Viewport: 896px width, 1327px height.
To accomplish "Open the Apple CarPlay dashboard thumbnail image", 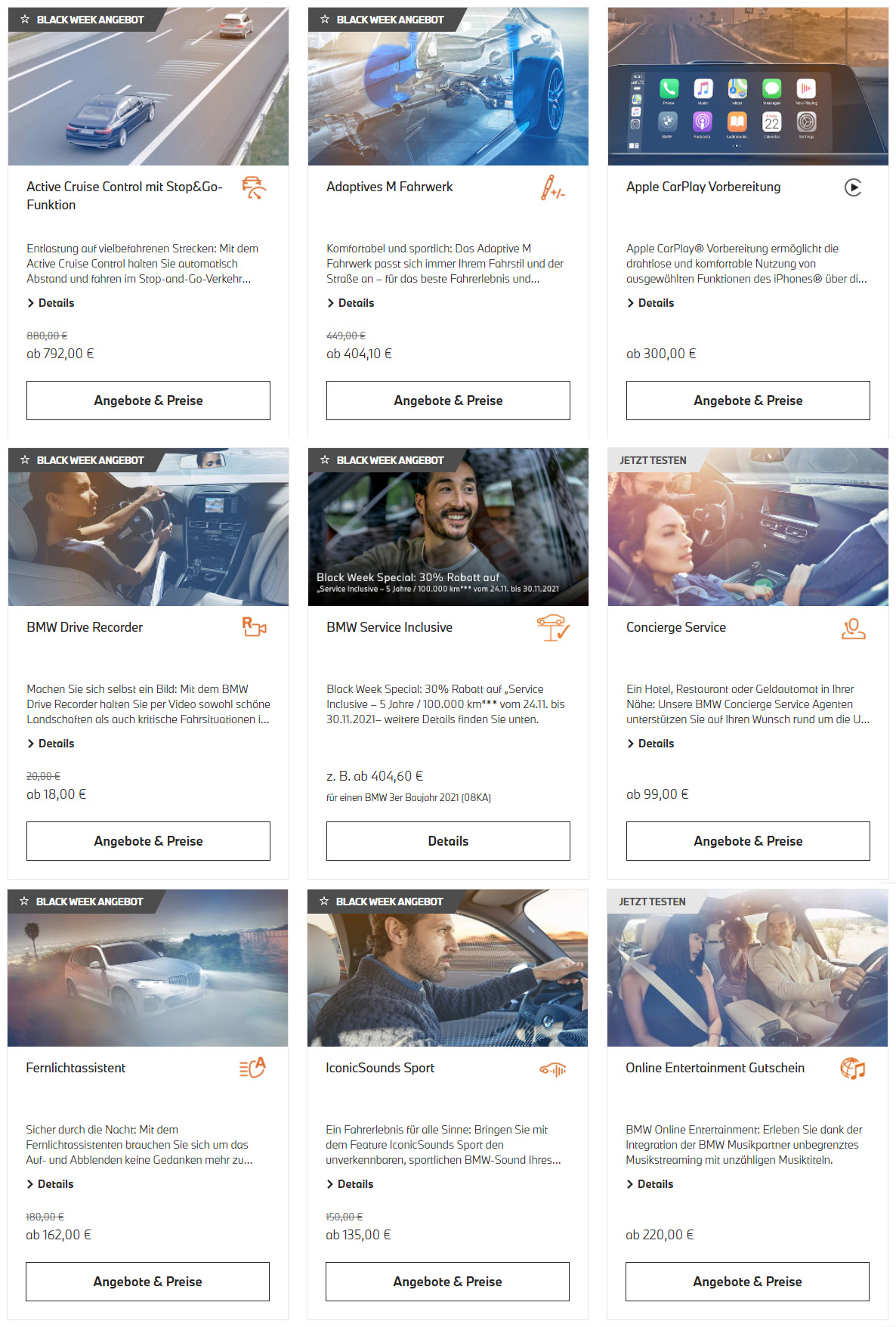I will point(748,86).
